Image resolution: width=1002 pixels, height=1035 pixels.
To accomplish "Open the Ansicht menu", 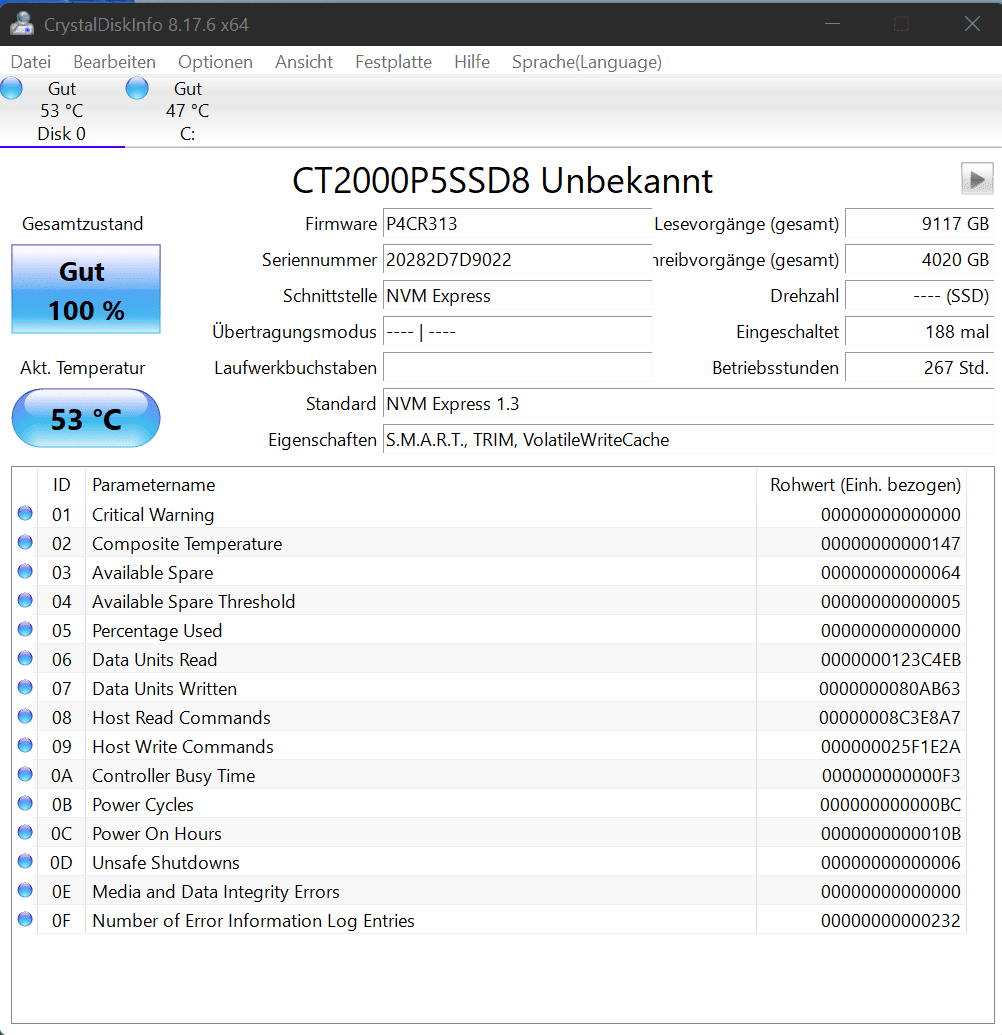I will [304, 62].
